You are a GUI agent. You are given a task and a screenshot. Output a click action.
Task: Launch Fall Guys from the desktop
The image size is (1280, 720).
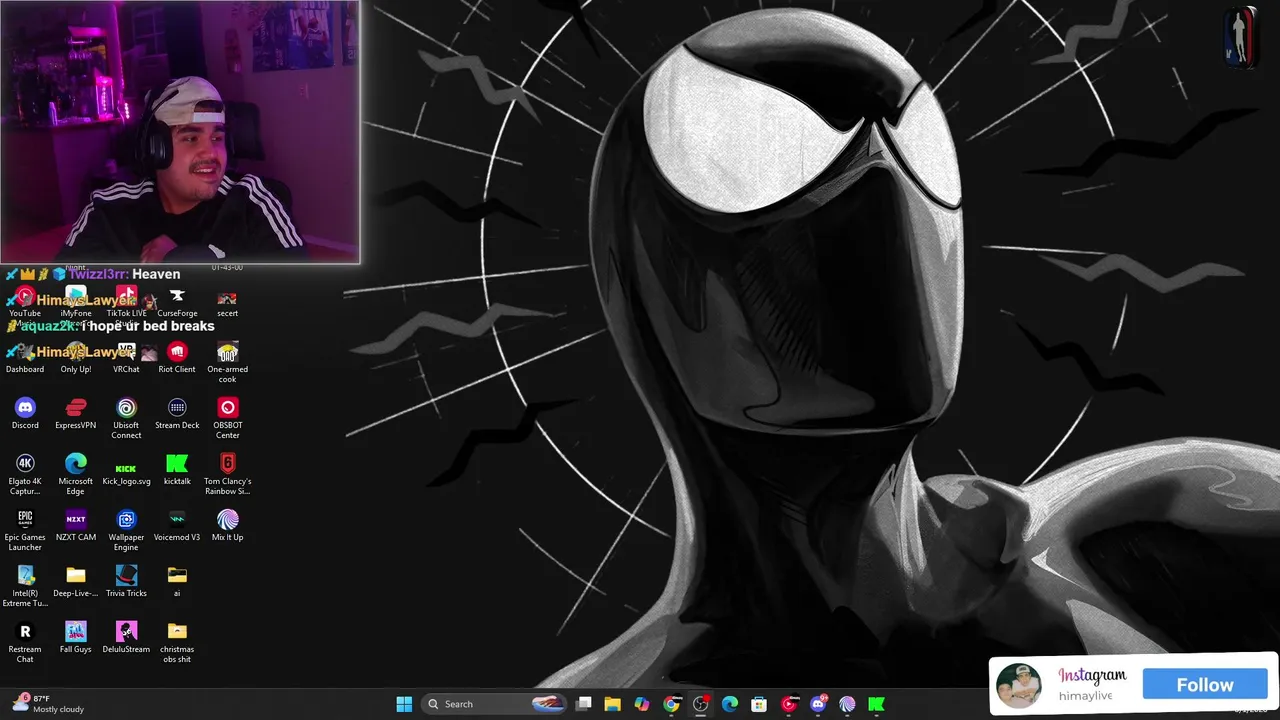coord(76,637)
